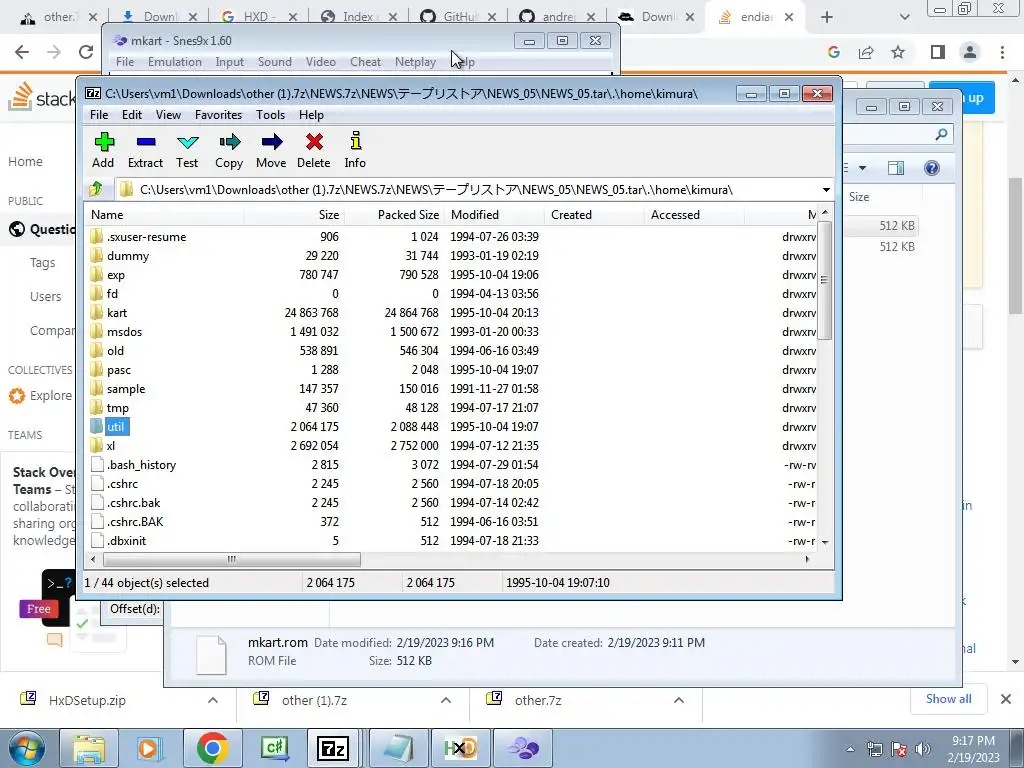Open other (1).7z download options chevron
Viewport: 1024px width, 768px height.
[446, 700]
